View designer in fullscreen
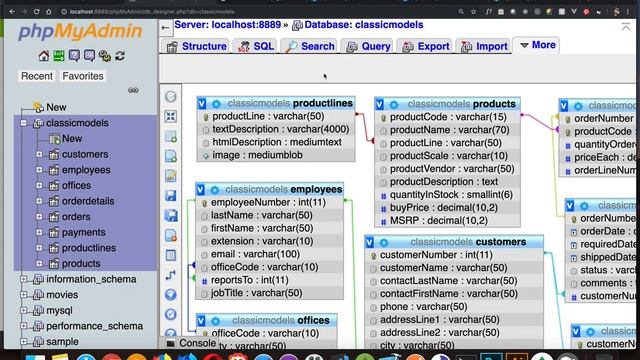 [171, 116]
